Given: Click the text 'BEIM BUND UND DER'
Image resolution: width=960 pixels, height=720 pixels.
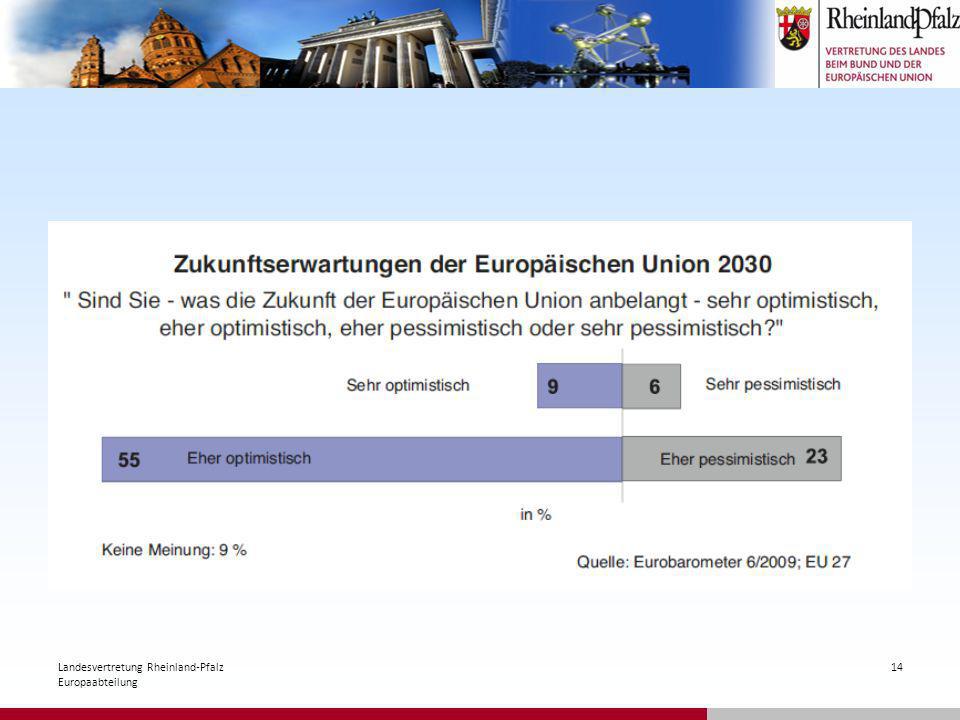Looking at the screenshot, I should 873,64.
